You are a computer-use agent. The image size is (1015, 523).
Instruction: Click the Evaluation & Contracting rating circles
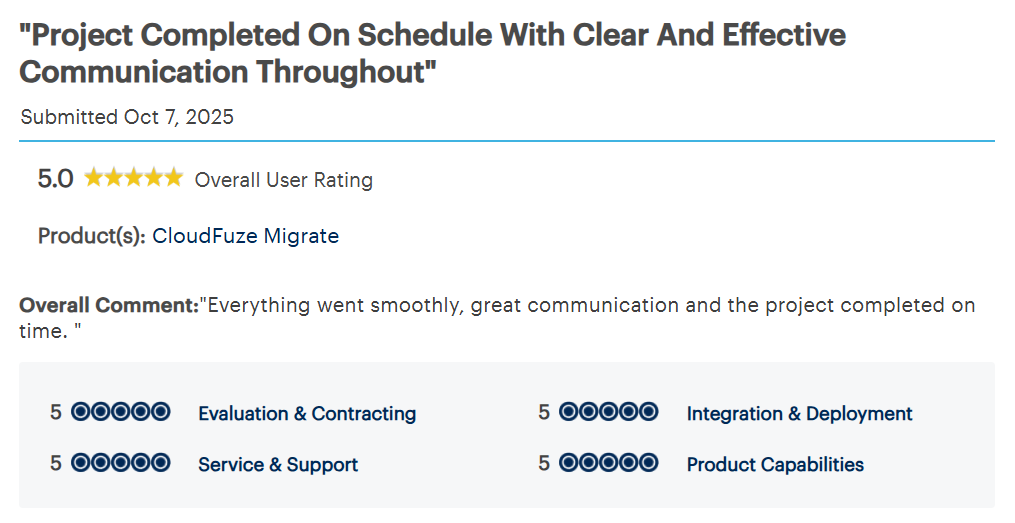pyautogui.click(x=121, y=412)
